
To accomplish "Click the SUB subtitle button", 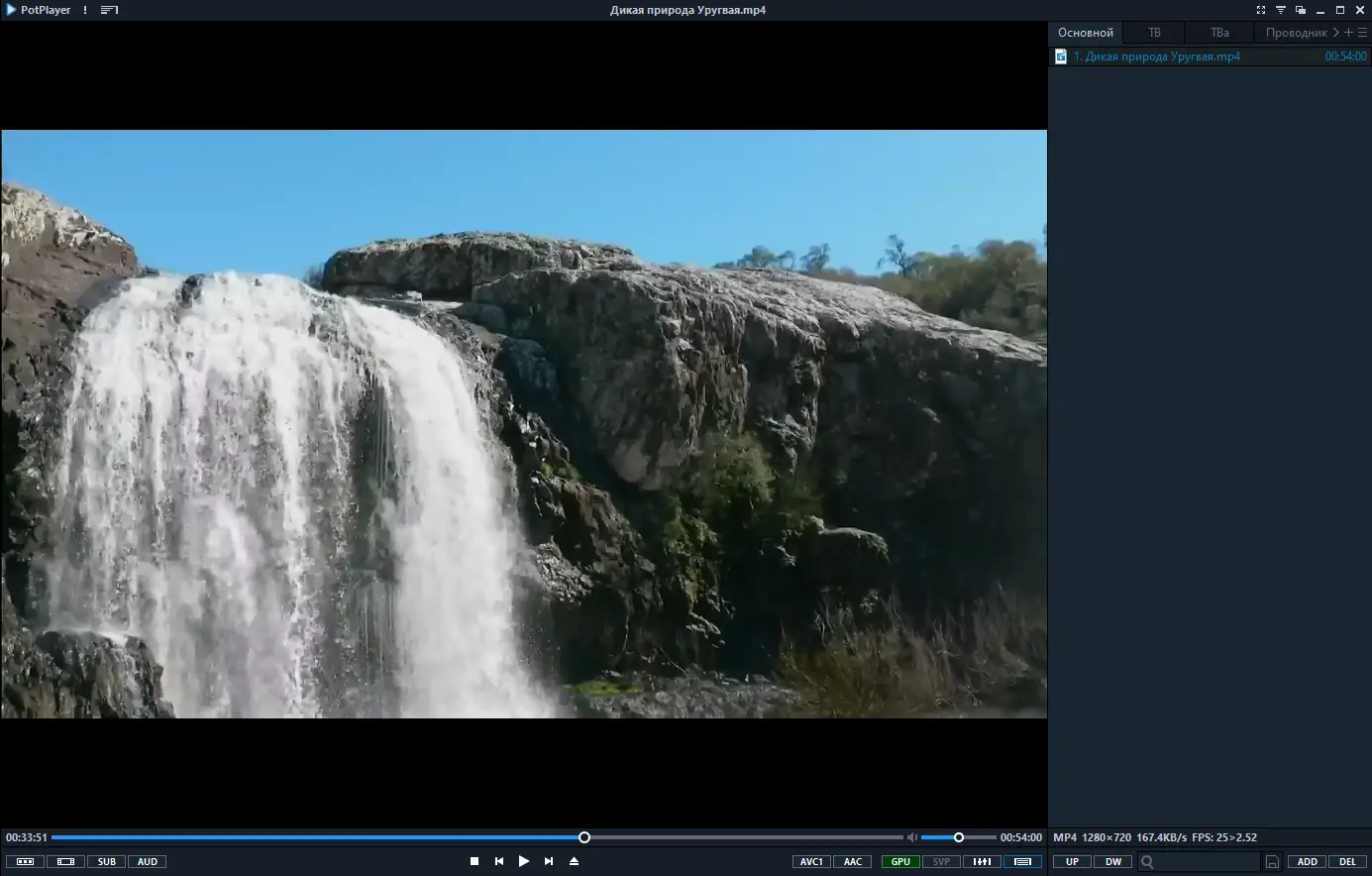I will (x=107, y=861).
